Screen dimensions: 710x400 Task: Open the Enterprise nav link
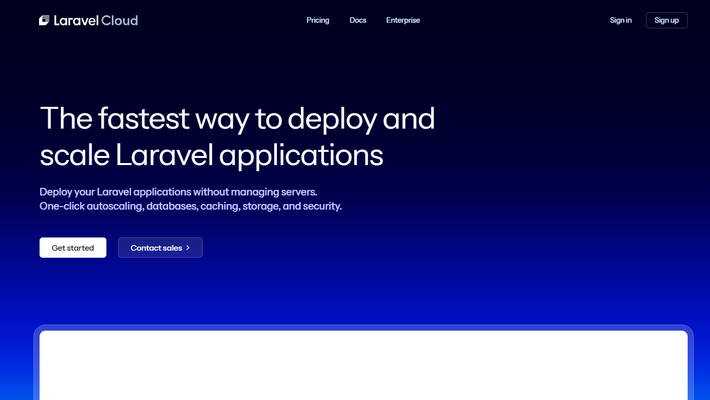click(403, 20)
